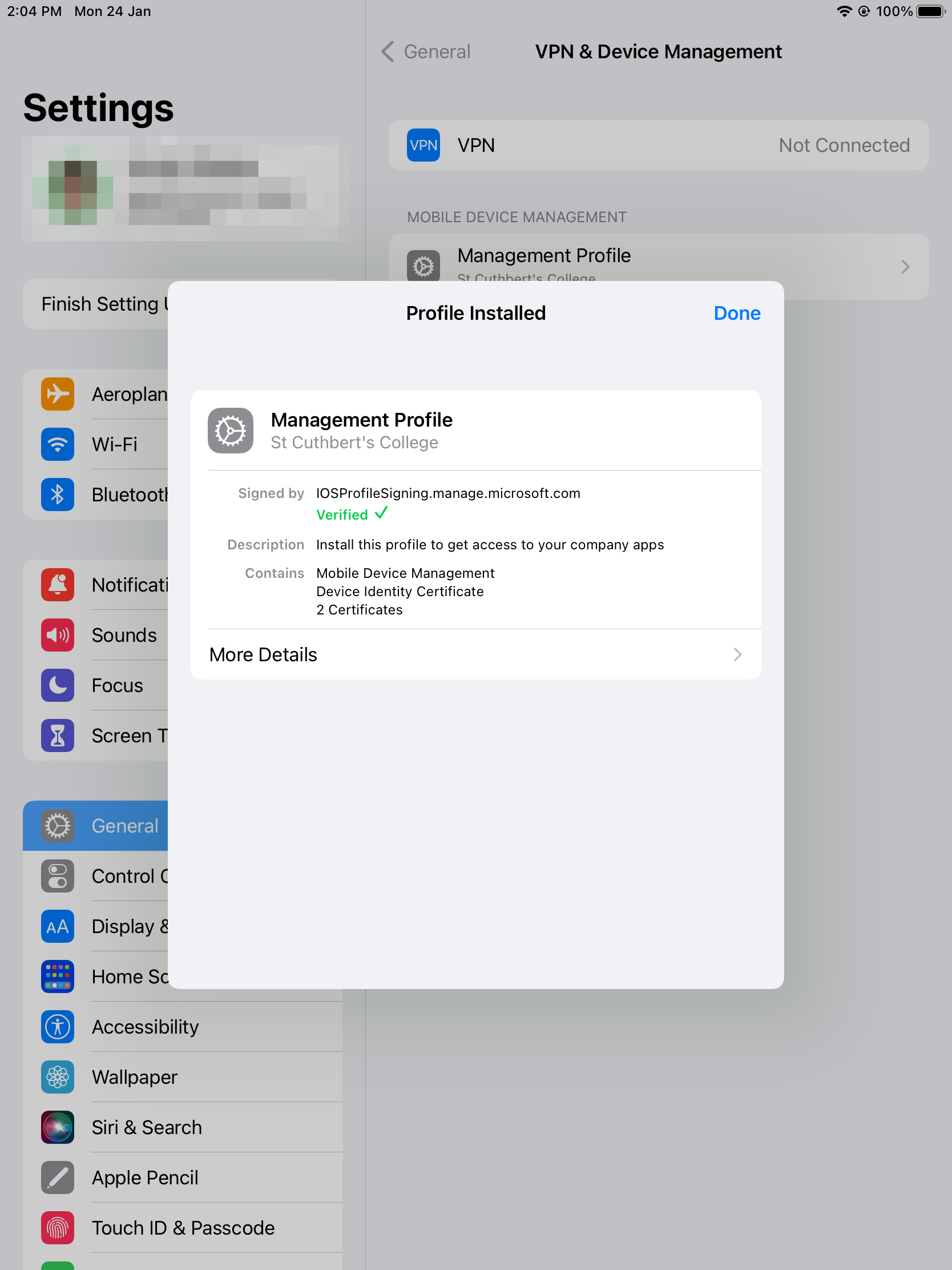
Task: Select Touch ID & Passcode in the sidebar
Action: coord(183,1228)
